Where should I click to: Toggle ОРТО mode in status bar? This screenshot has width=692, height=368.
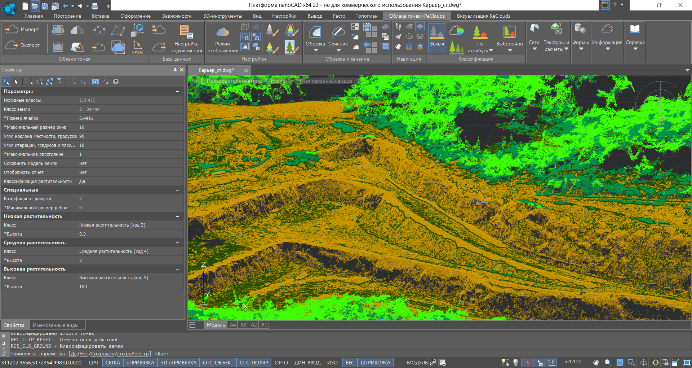click(x=281, y=363)
